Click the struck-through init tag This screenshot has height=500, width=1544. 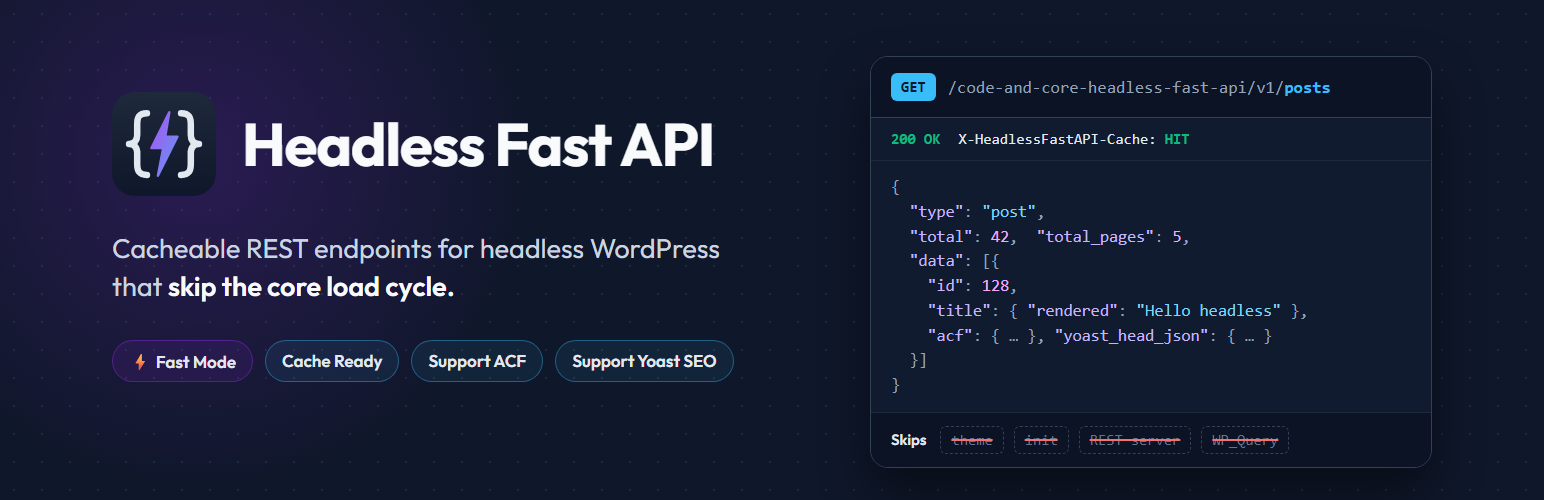[1041, 440]
